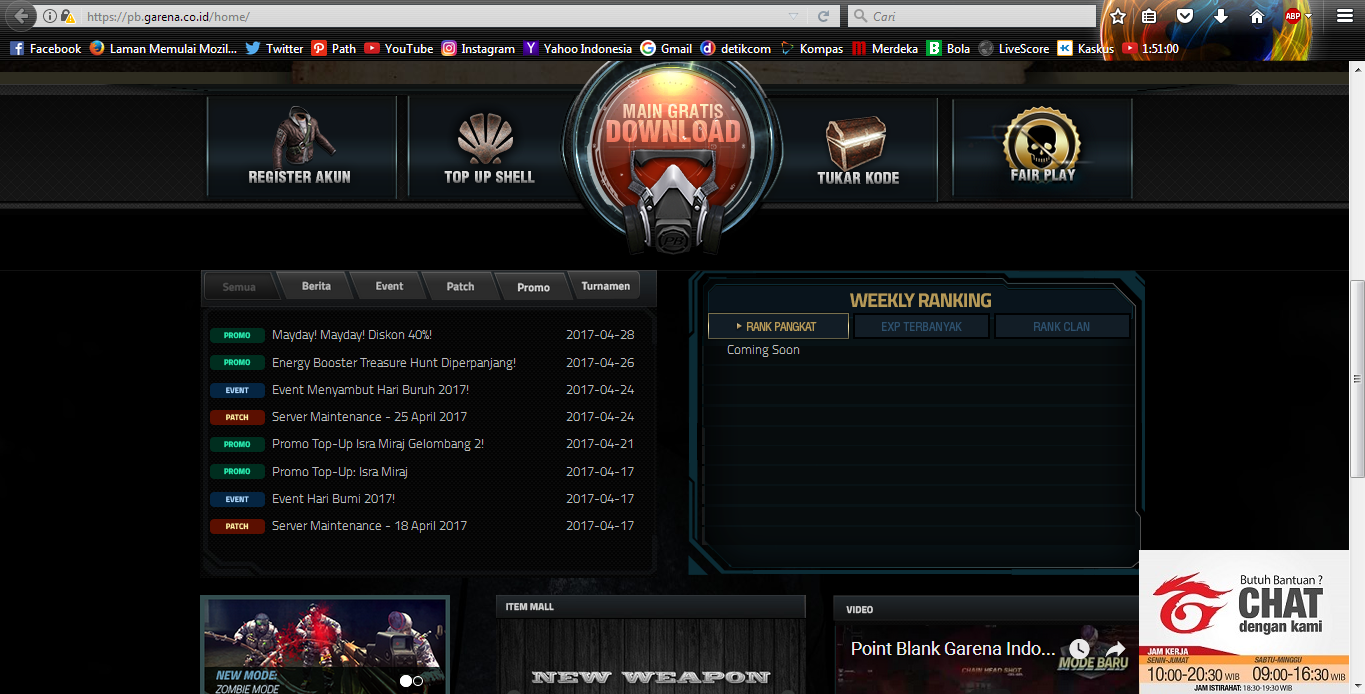Open the Yahoo Indonesia bookmark

point(578,48)
